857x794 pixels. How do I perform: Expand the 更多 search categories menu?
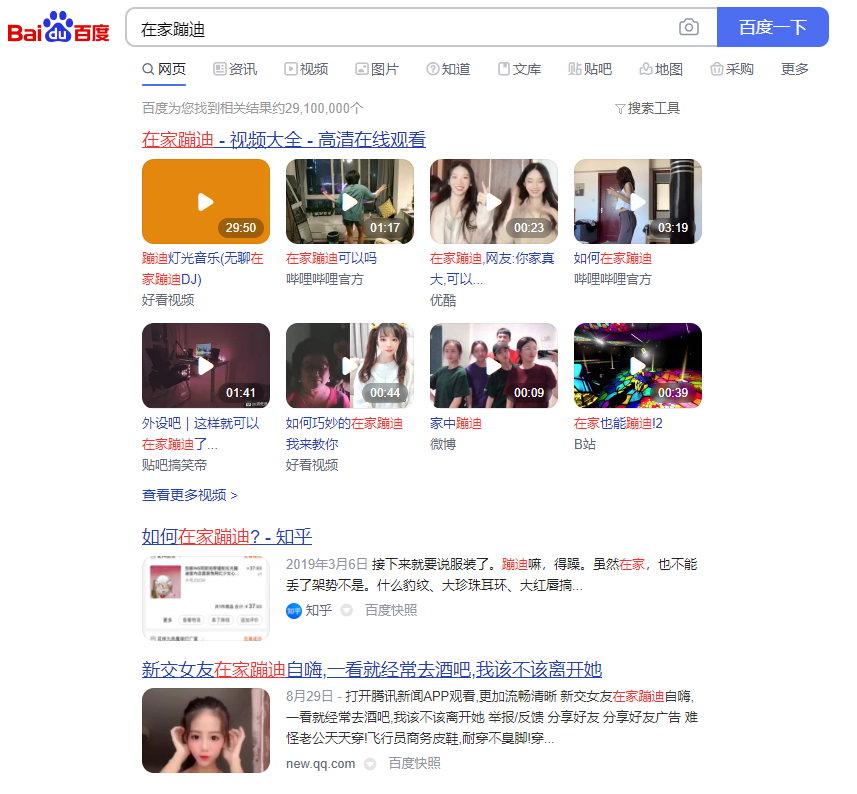794,69
